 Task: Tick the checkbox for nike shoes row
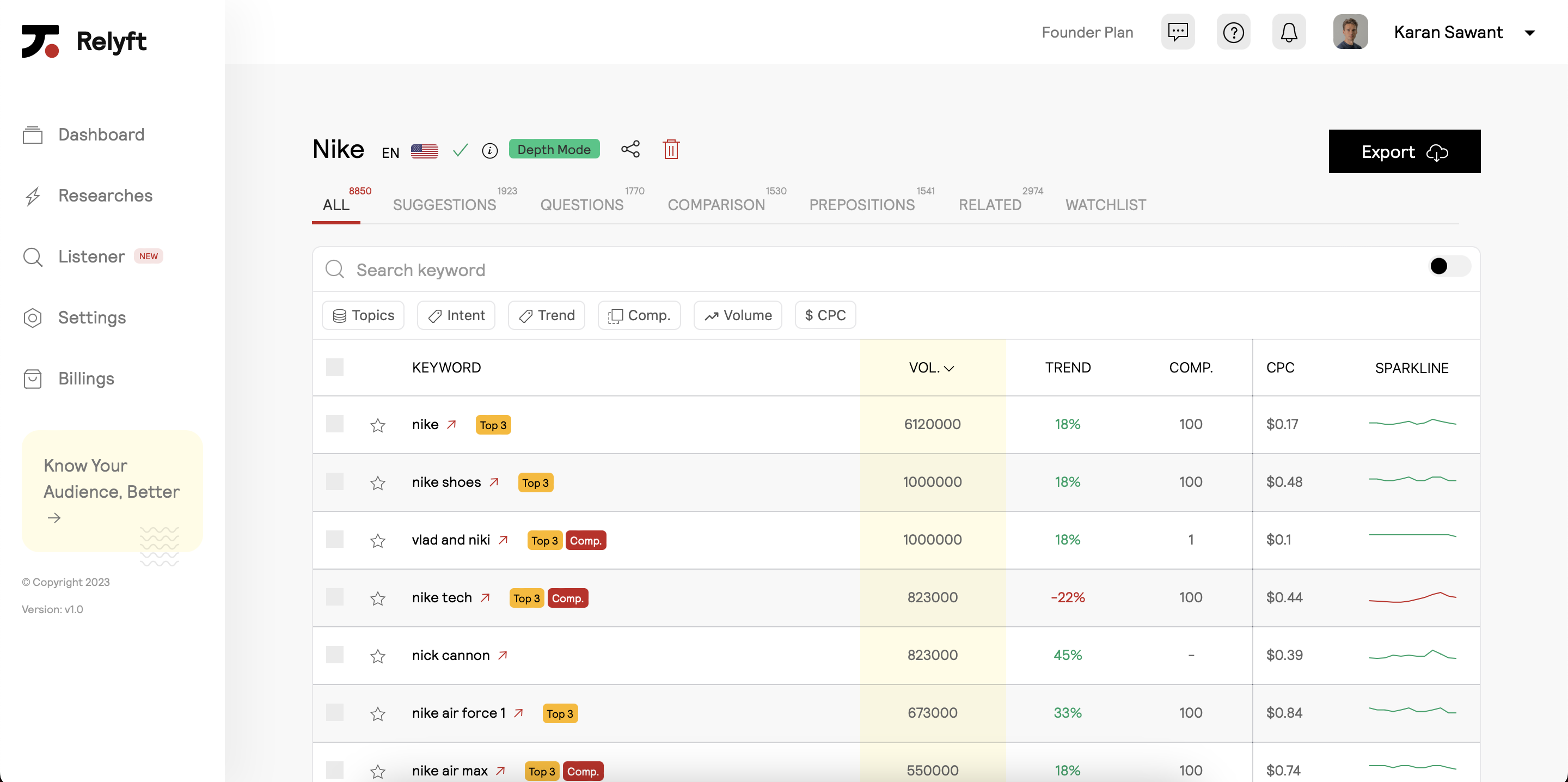pyautogui.click(x=334, y=481)
